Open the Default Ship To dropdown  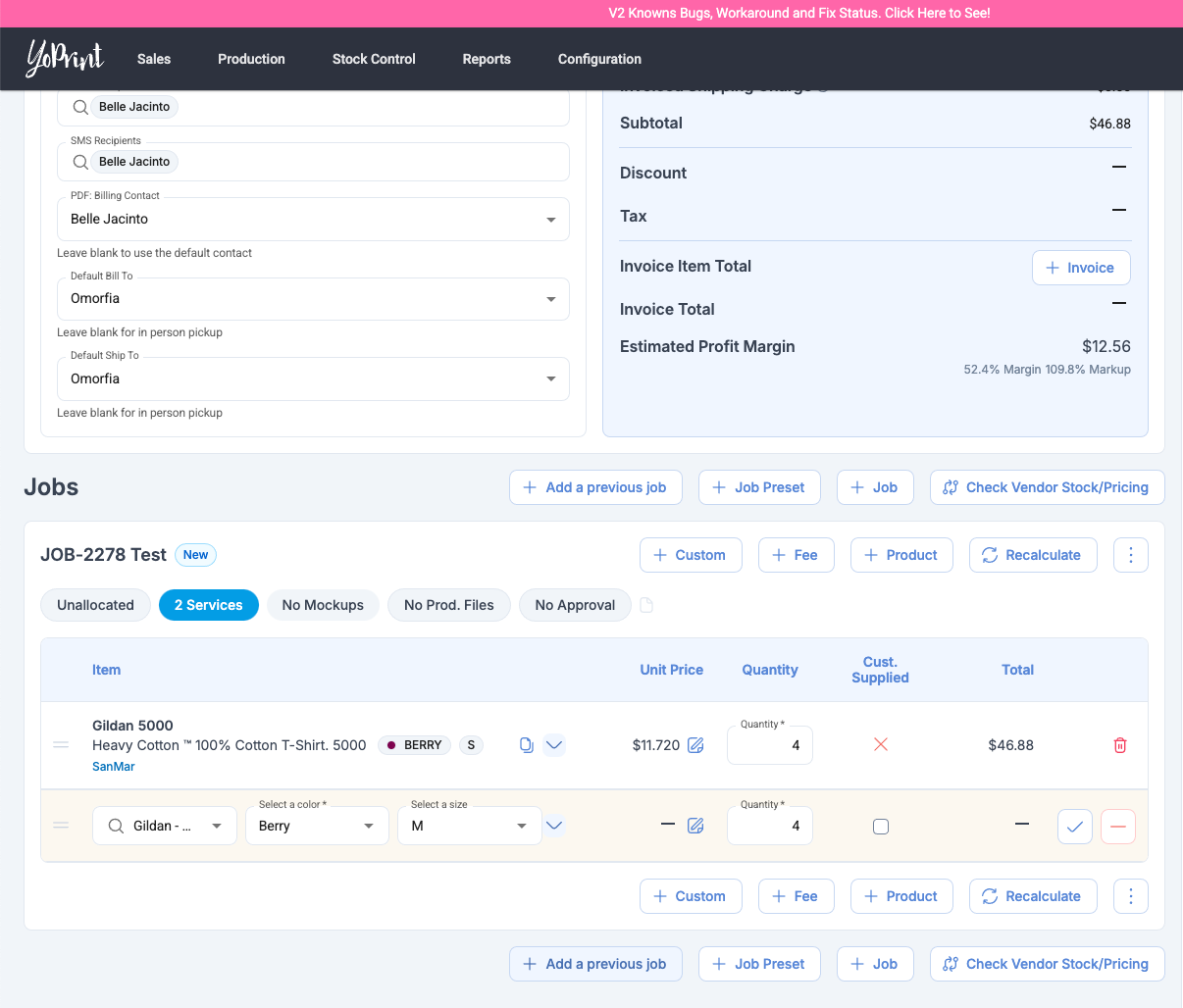[x=313, y=378]
